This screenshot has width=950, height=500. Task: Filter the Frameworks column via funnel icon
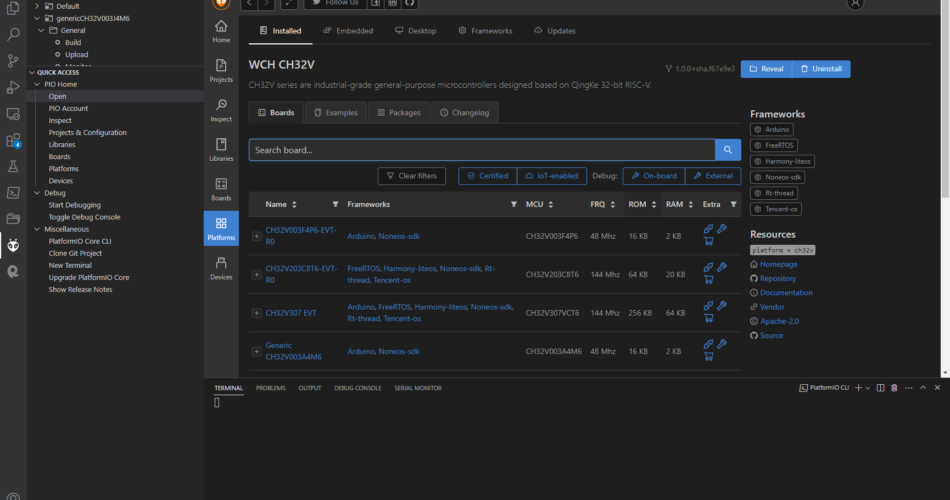(514, 204)
